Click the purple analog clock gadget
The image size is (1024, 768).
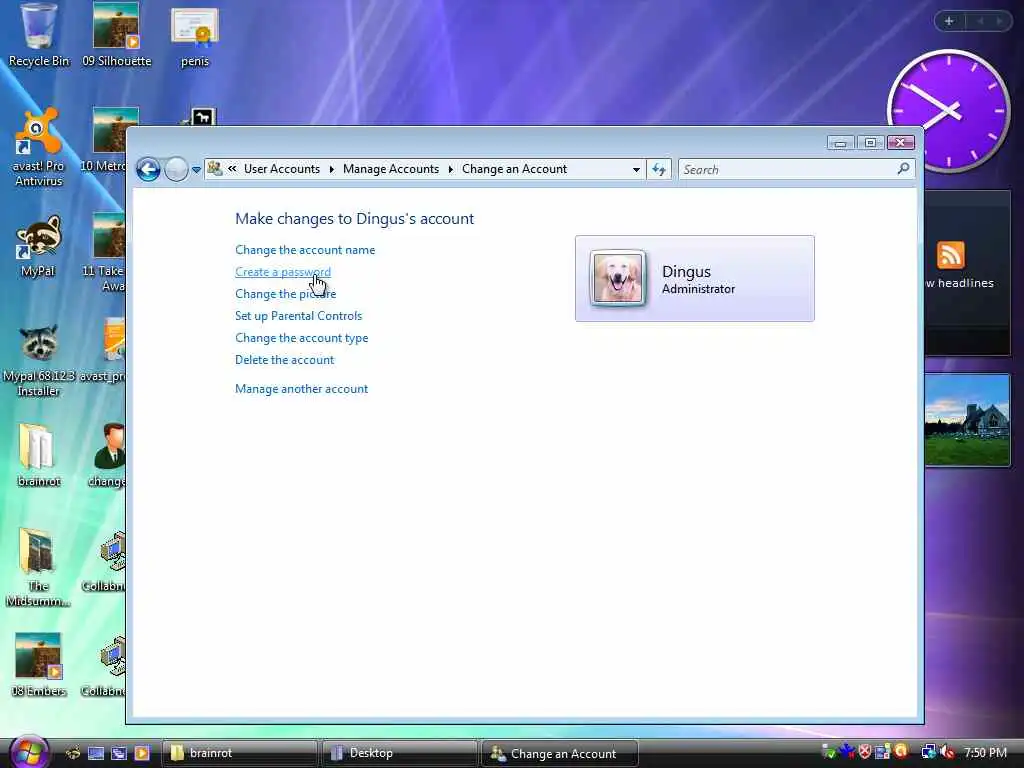coord(948,111)
